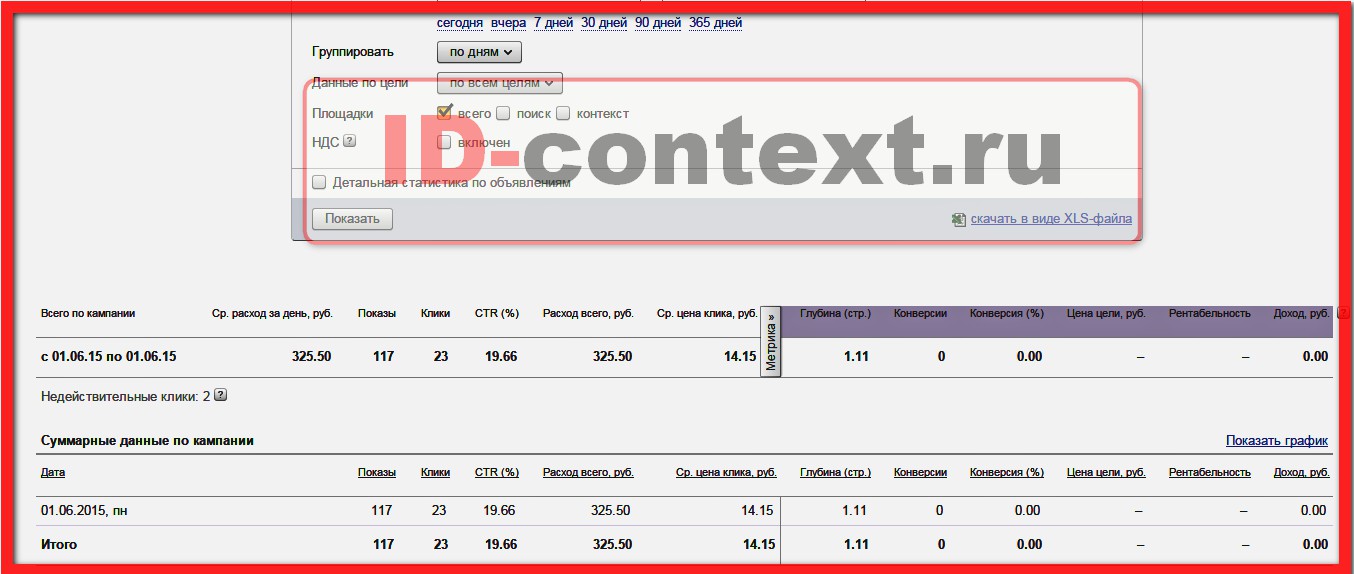The height and width of the screenshot is (574, 1354).
Task: Select the 'вчера' period link
Action: point(508,23)
